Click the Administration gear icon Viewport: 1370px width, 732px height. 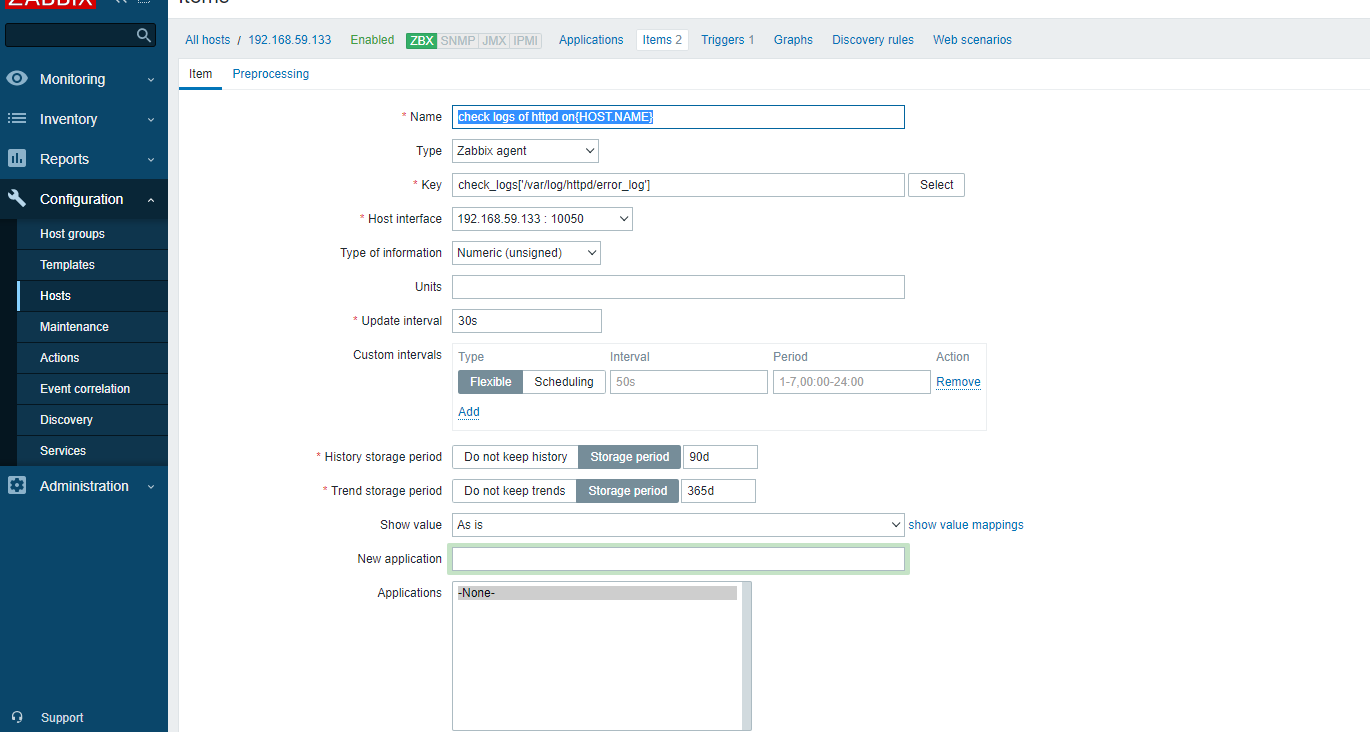(17, 486)
